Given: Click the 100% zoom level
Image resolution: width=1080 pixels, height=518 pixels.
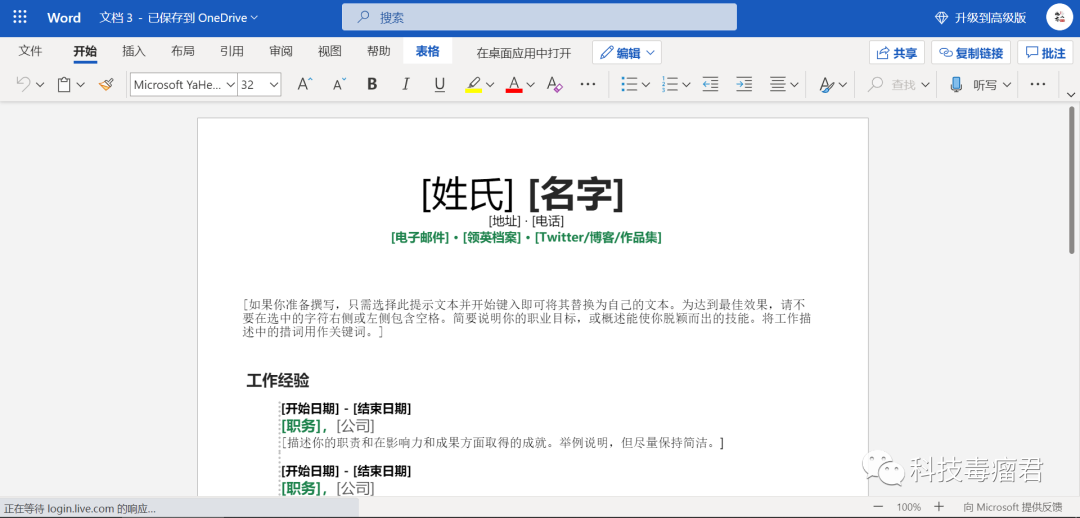Looking at the screenshot, I should [x=908, y=507].
